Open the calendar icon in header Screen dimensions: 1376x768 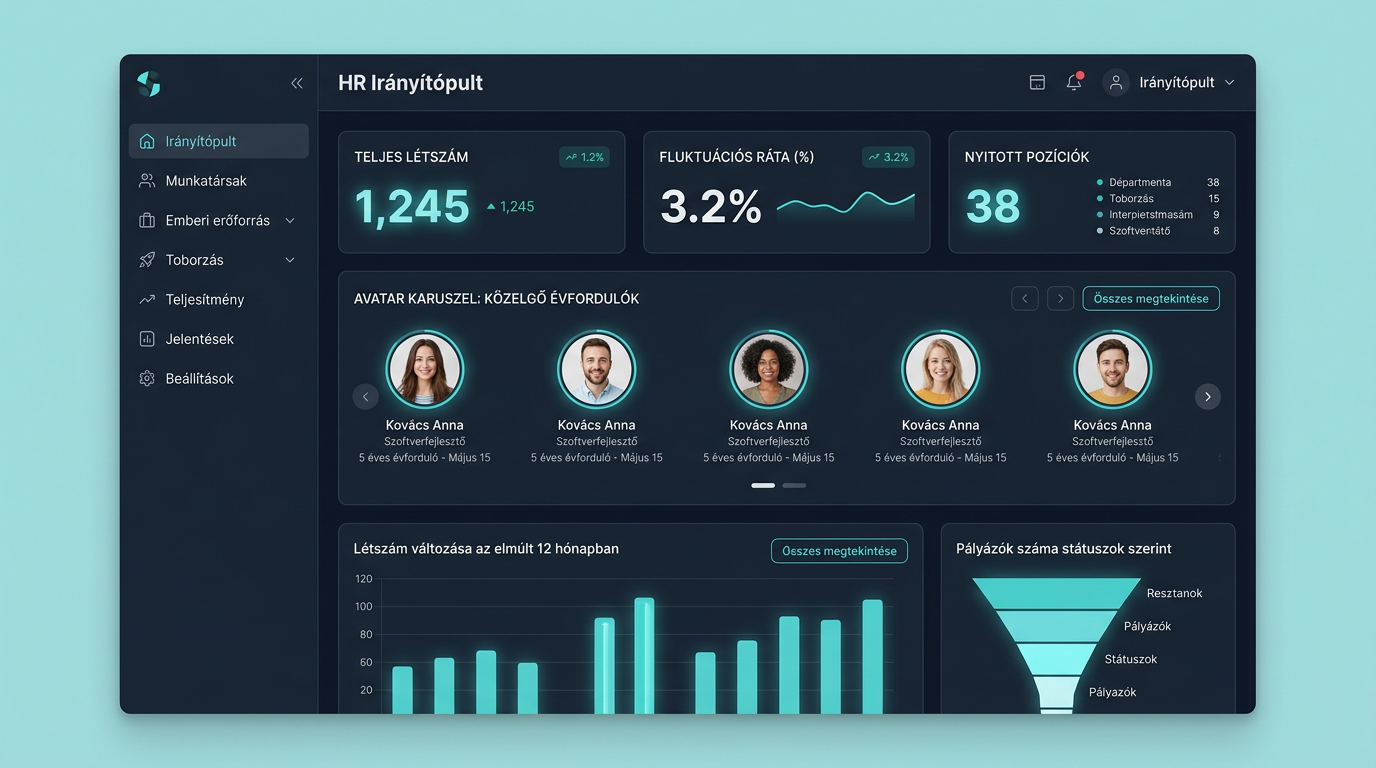pyautogui.click(x=1037, y=82)
